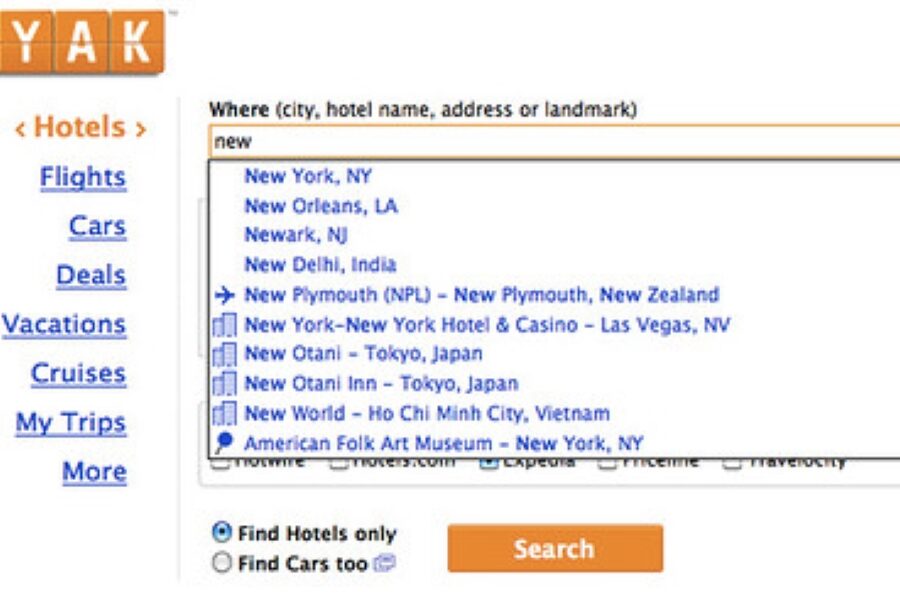Choose New Orleans, LA from the suggestions
Screen dimensions: 900x600
[x=321, y=206]
